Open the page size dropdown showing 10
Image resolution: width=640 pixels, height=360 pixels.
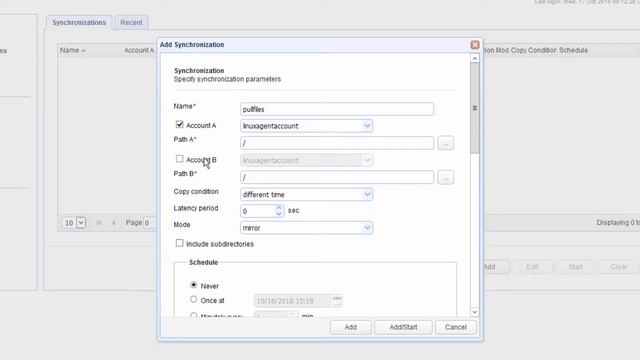pos(81,222)
